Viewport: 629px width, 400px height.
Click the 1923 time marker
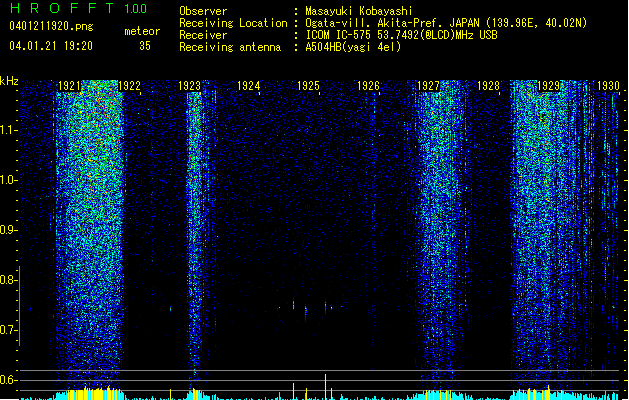point(189,86)
